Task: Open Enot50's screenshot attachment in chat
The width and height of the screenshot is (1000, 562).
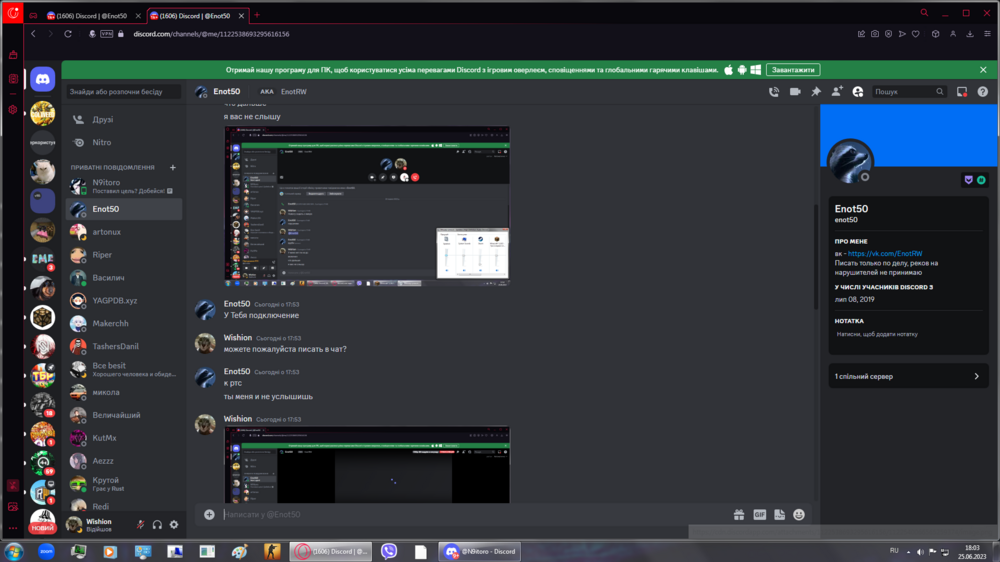Action: [x=367, y=206]
